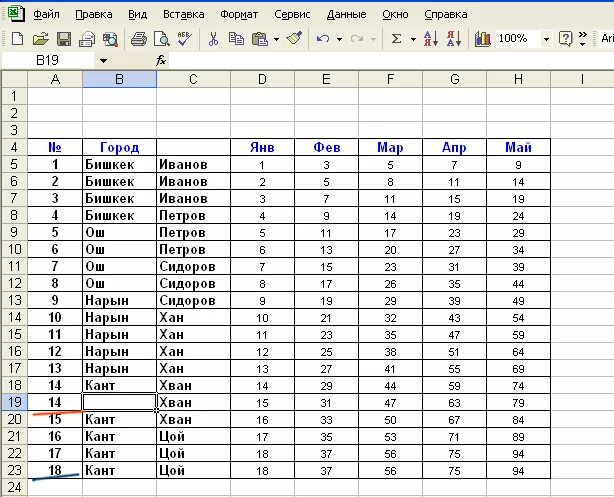Open the Вставка menu
The width and height of the screenshot is (614, 497).
183,14
